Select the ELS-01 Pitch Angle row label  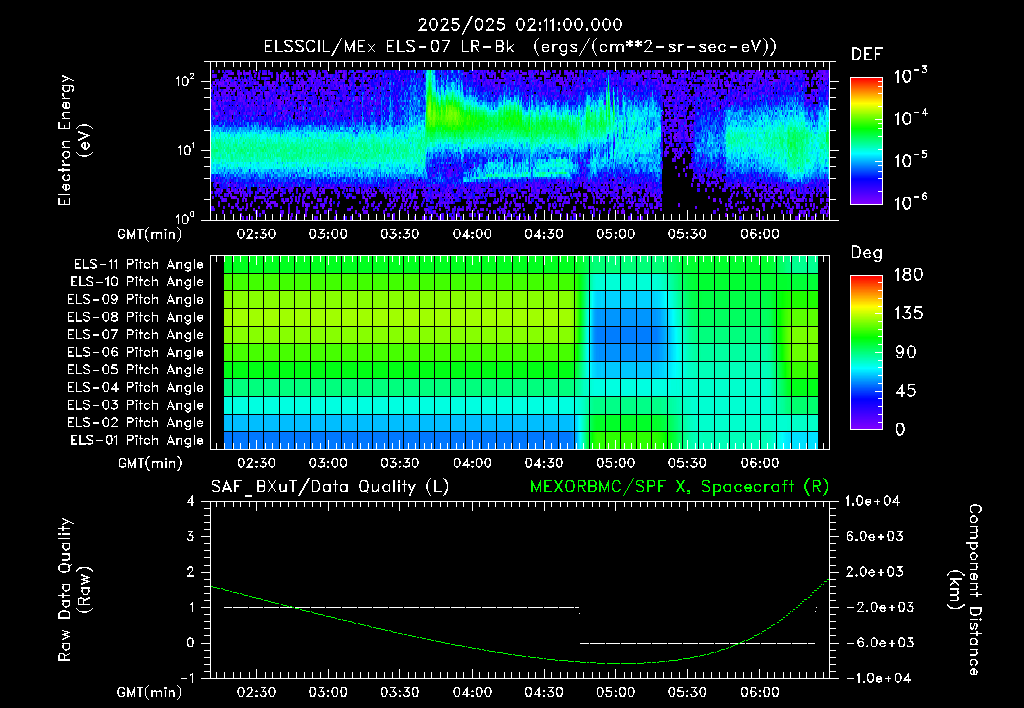click(137, 440)
